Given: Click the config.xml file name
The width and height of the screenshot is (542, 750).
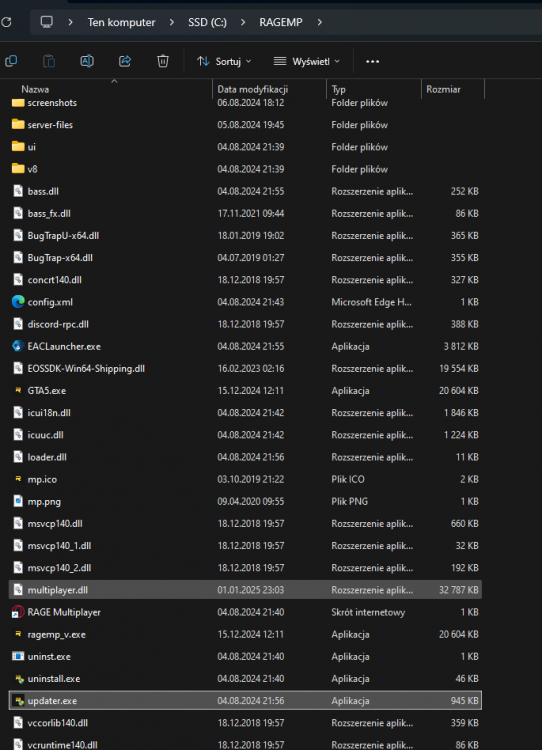Looking at the screenshot, I should pos(50,302).
